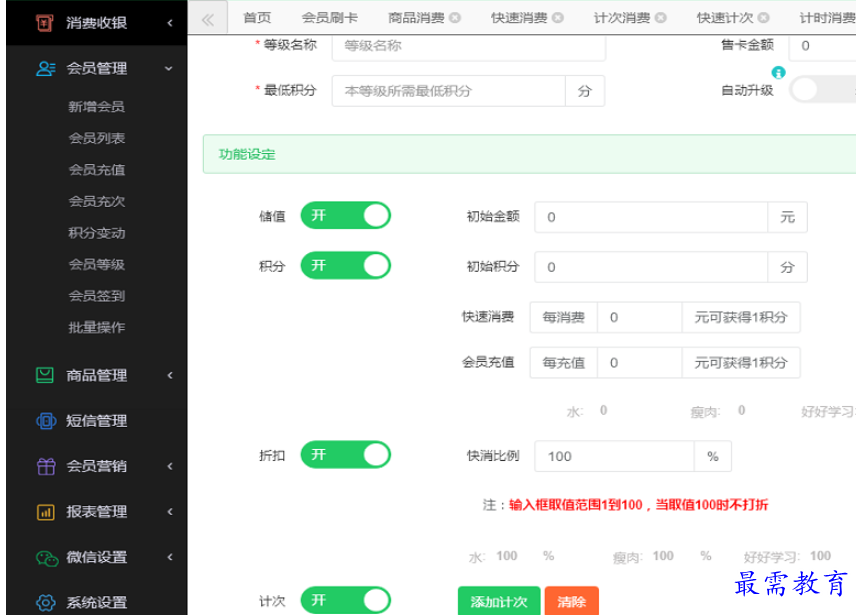The height and width of the screenshot is (615, 856).
Task: Click the 微信设置 WeChat icon
Action: (45, 557)
